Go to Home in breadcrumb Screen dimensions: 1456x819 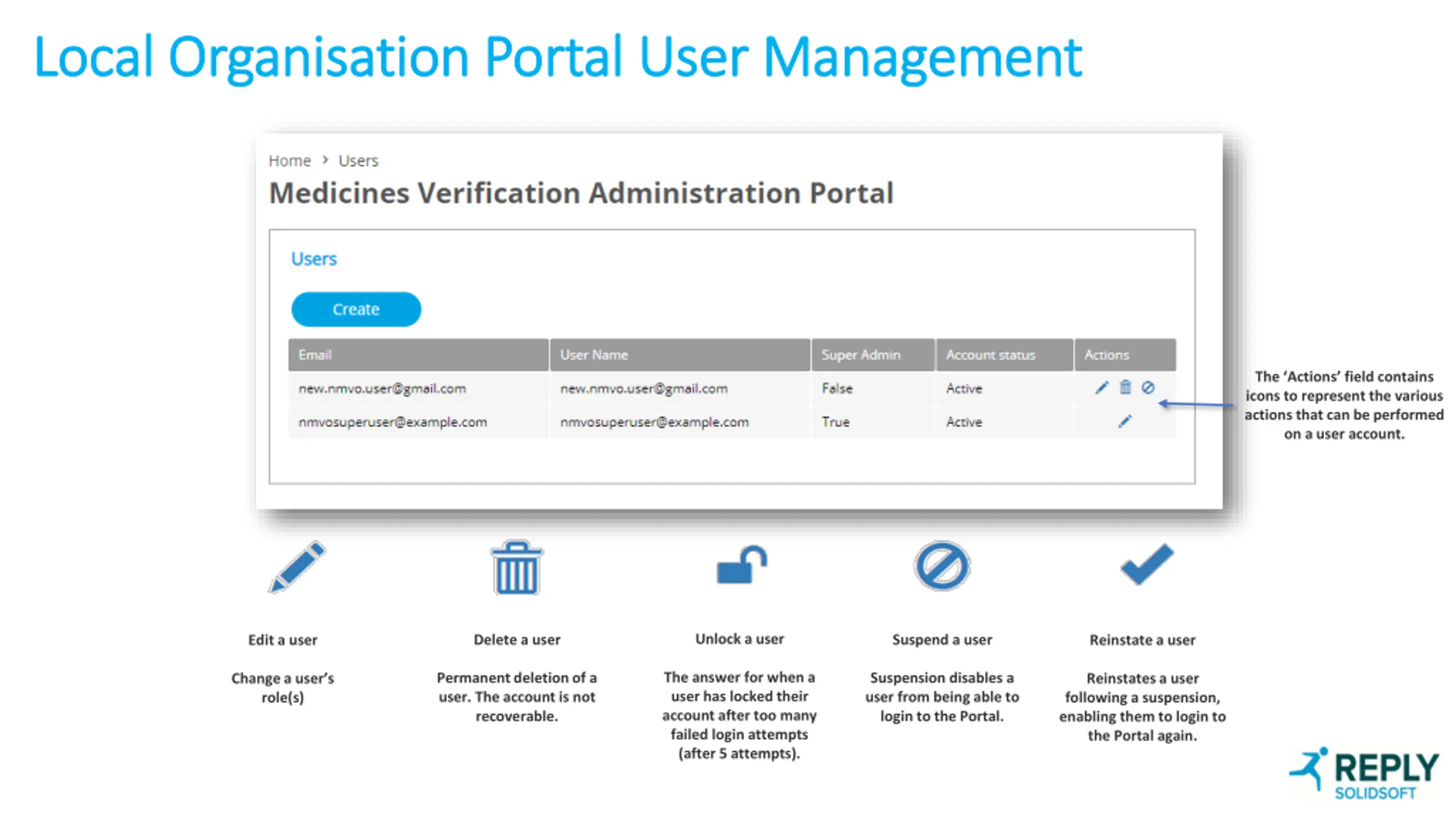289,161
